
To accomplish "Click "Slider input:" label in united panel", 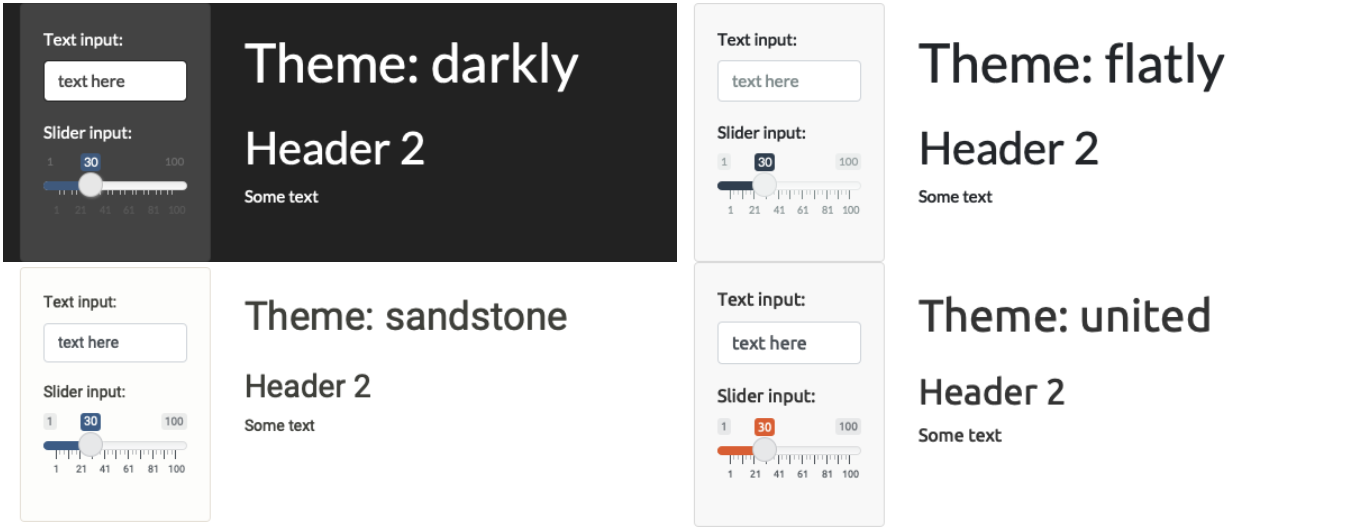I will tap(766, 396).
